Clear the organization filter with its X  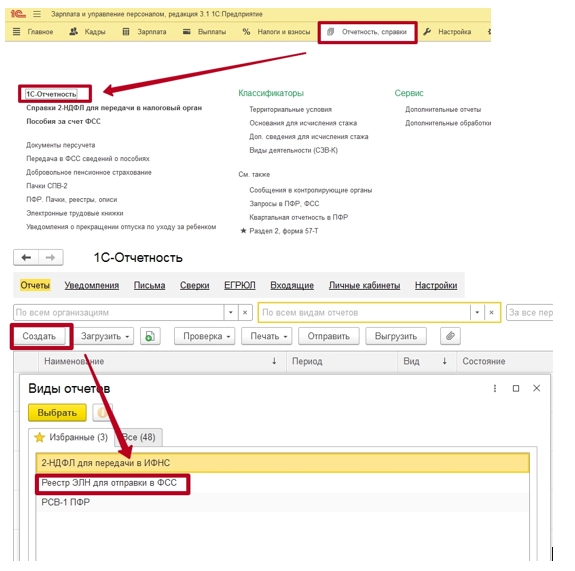tap(245, 312)
